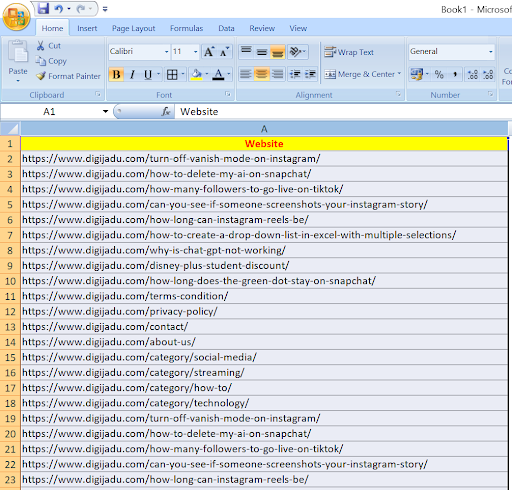Click Merge & Center
The width and height of the screenshot is (512, 490).
pos(359,74)
